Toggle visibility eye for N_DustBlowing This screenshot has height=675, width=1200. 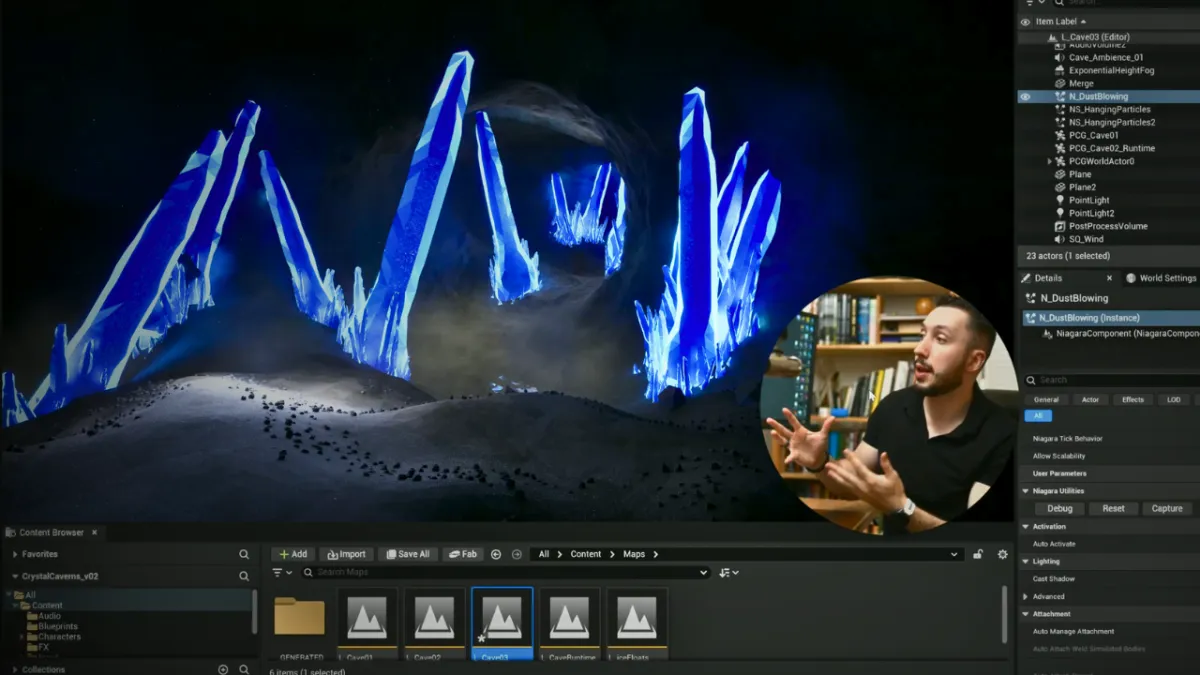(x=1025, y=97)
